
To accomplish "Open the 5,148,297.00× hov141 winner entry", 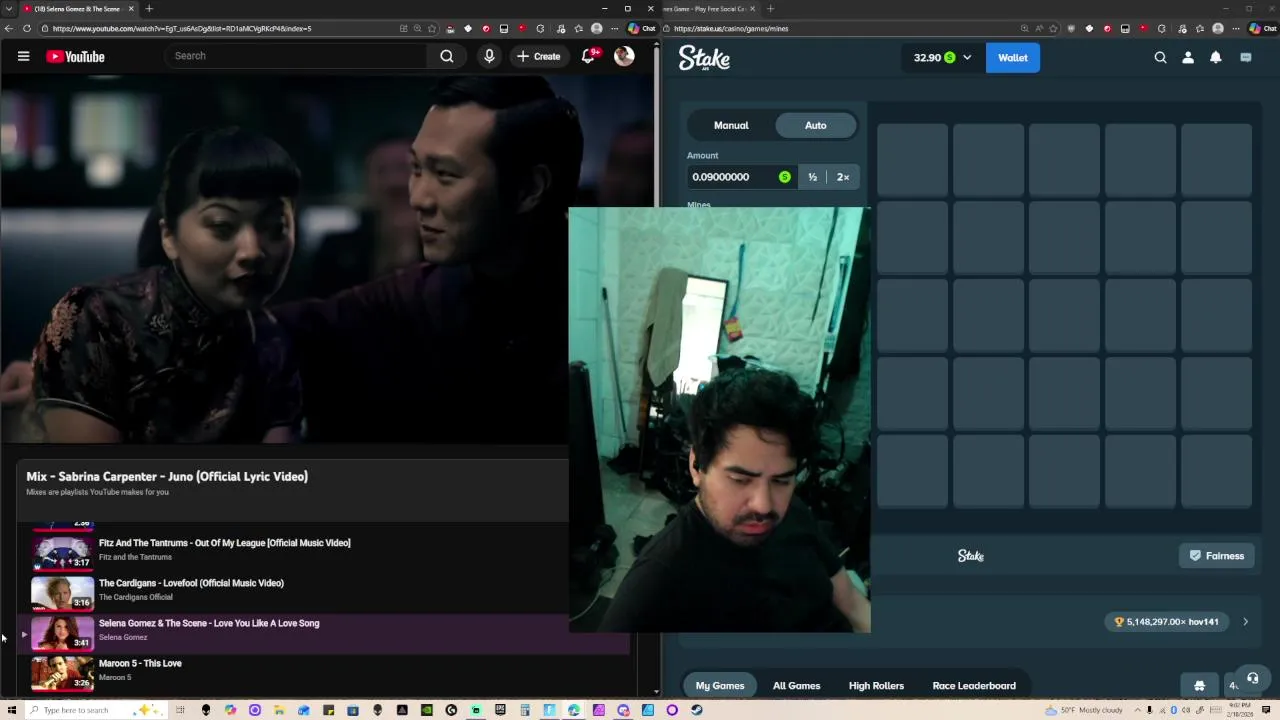I will 1167,622.
